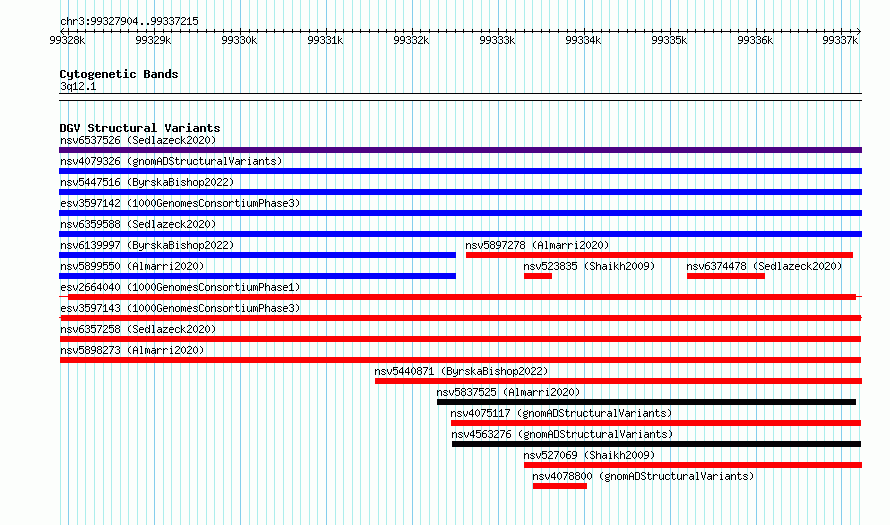Screen dimensions: 890x525
Task: Click the red bar under esv3597143
Action: pyautogui.click(x=460, y=318)
